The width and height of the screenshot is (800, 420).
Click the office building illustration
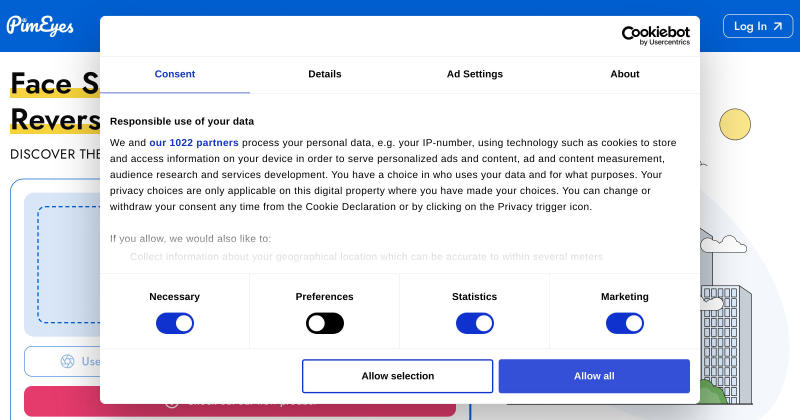click(x=726, y=344)
